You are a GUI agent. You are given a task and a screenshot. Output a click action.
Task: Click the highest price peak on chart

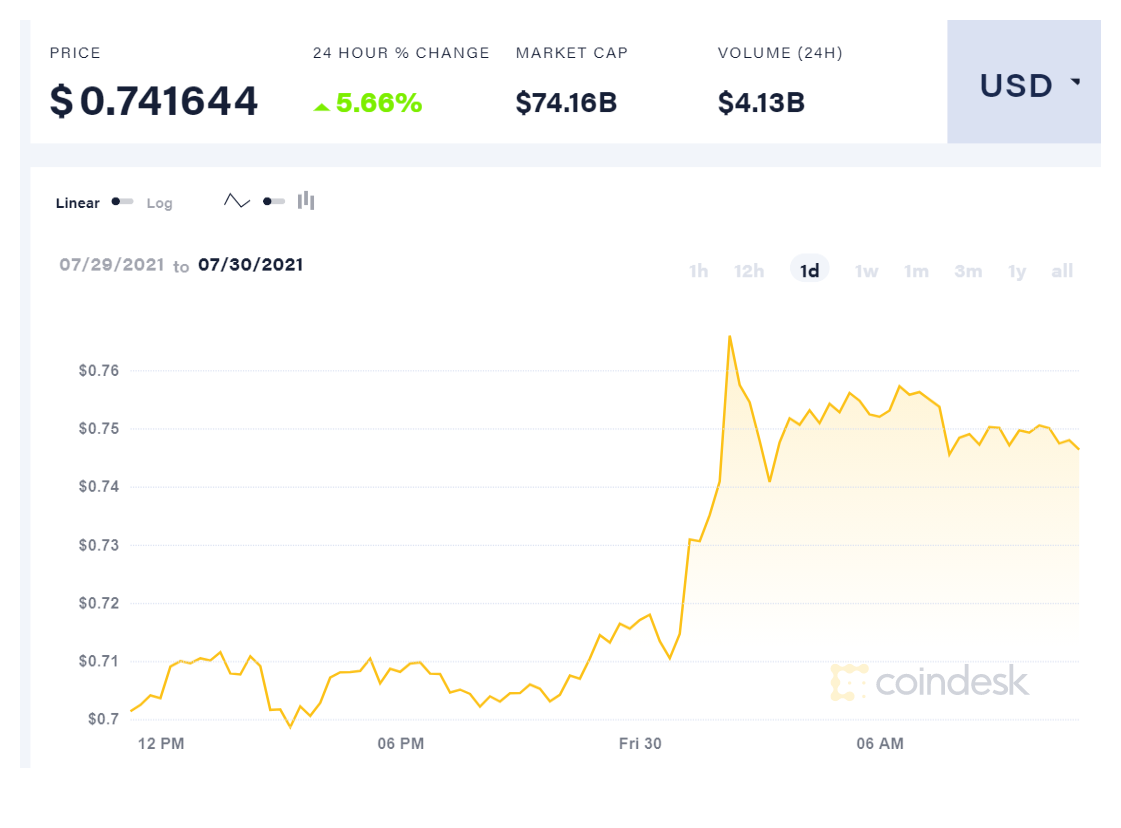[730, 337]
